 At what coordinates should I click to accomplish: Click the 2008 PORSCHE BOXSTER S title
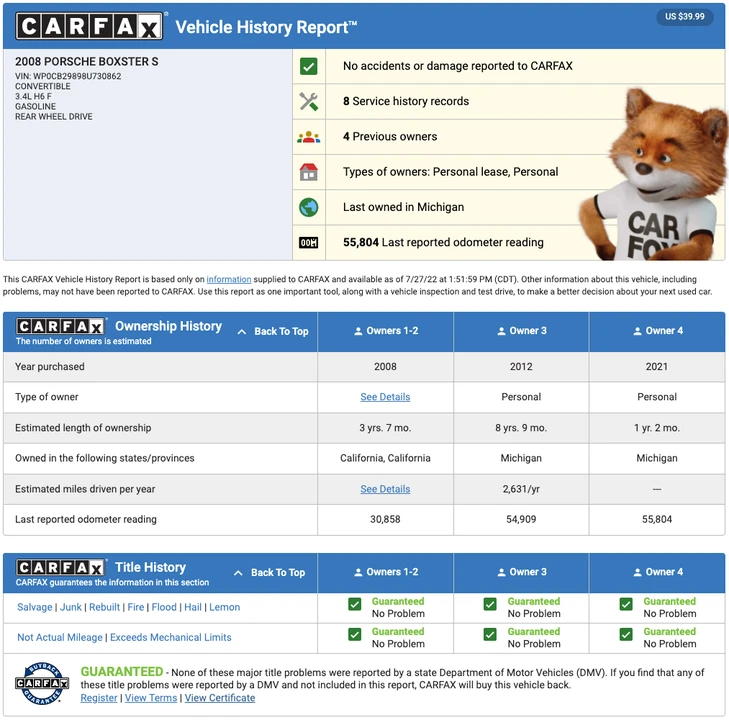(x=86, y=62)
